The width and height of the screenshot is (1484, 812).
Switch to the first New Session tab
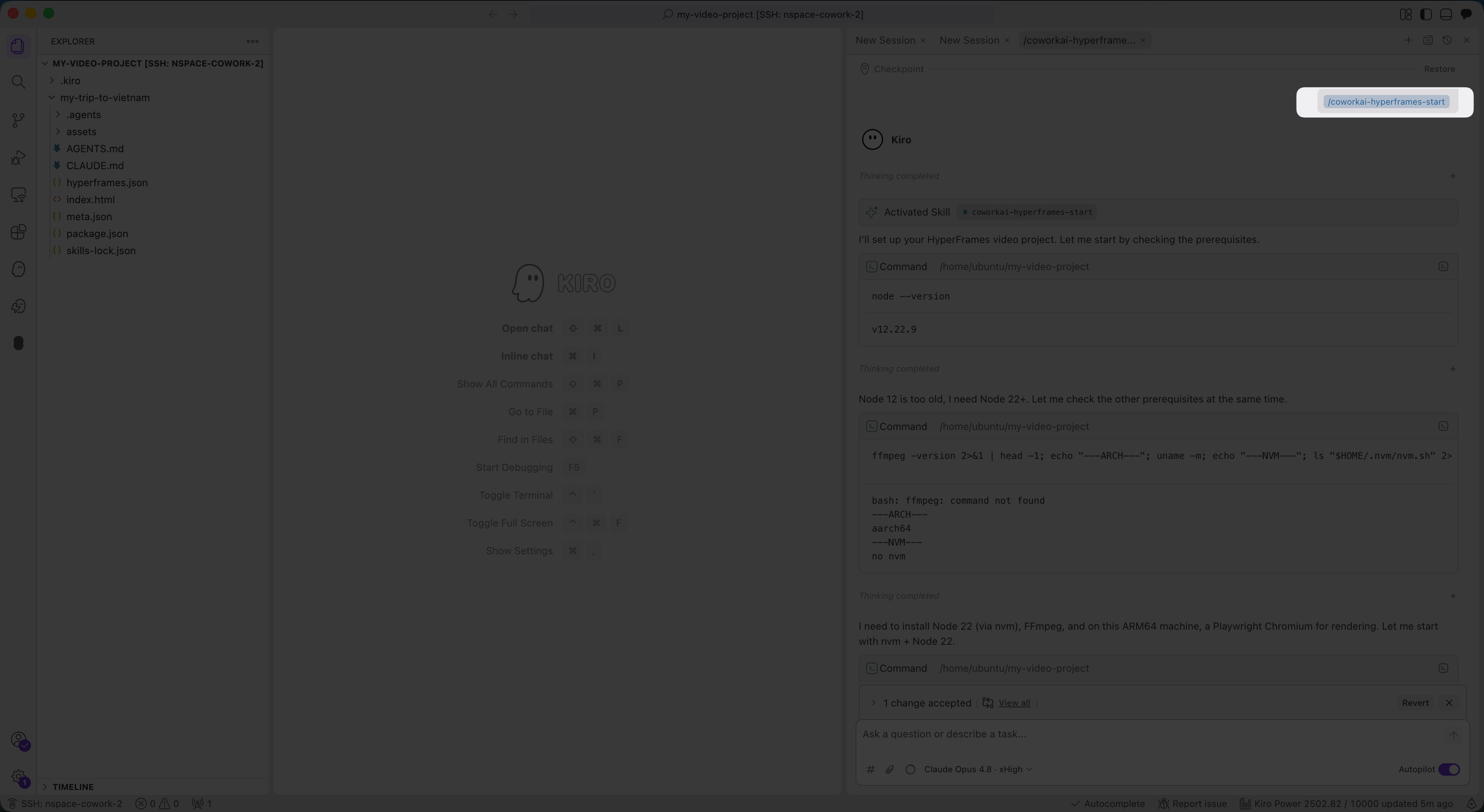click(885, 40)
